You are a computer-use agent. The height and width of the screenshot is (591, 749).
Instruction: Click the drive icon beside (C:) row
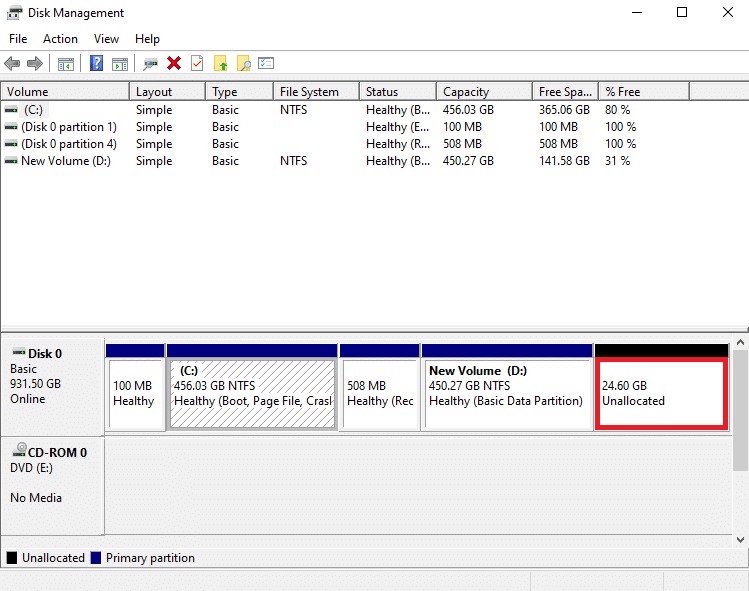tap(11, 110)
